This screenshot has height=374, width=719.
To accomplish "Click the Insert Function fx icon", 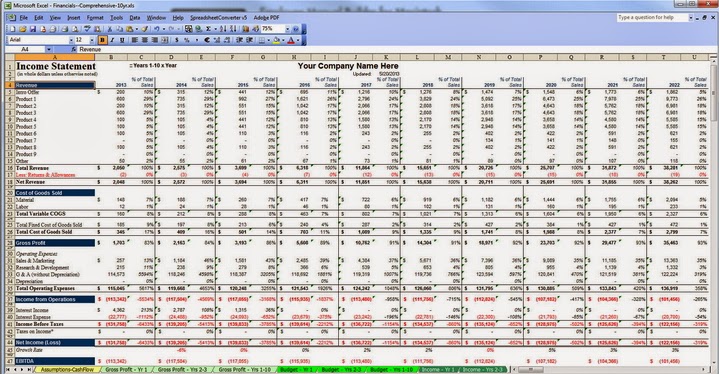I will point(74,49).
